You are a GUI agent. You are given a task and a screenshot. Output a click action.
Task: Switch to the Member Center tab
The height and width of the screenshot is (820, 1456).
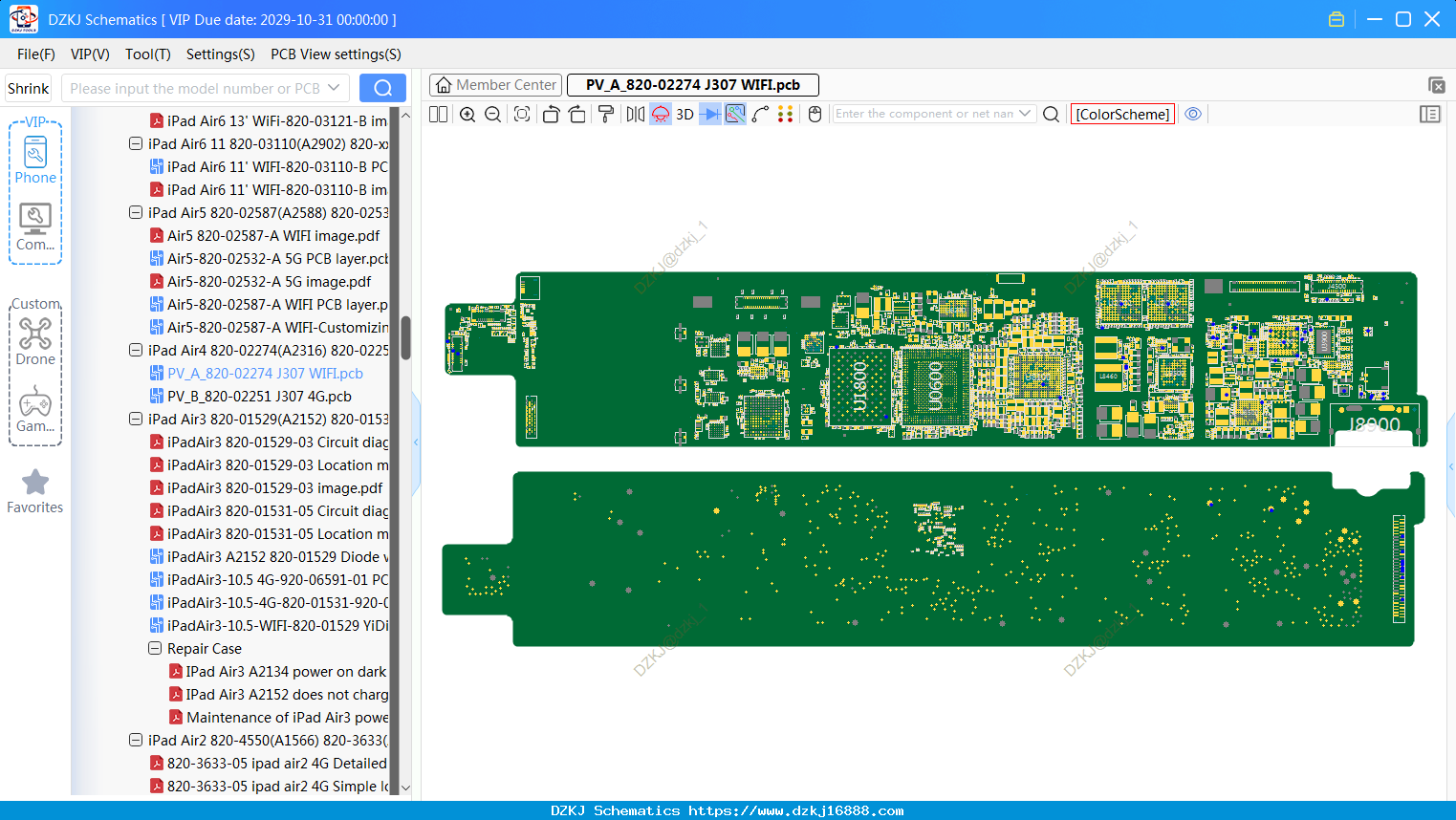495,85
